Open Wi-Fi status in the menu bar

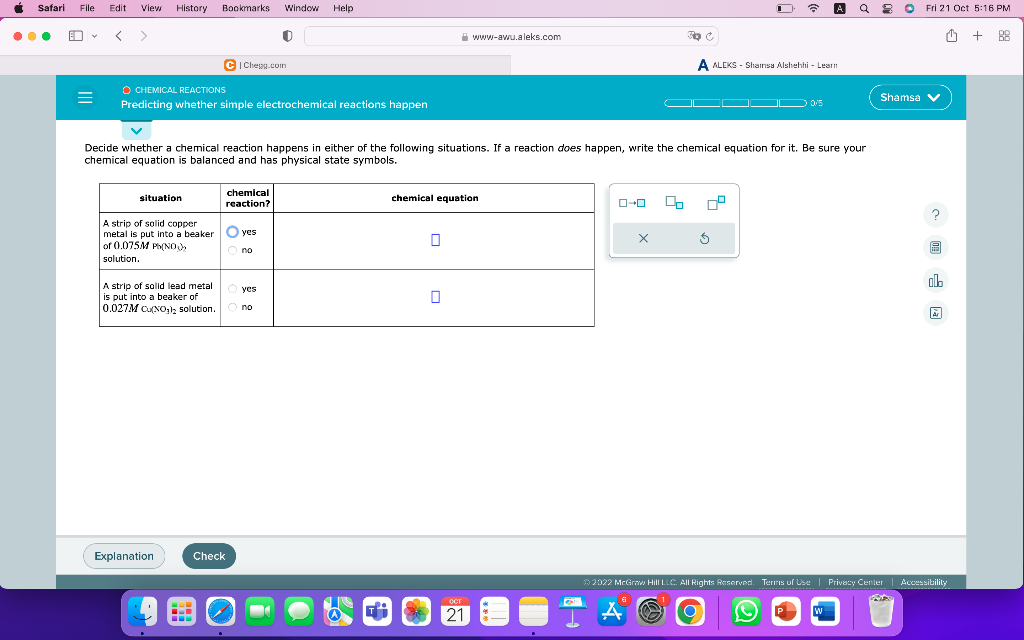pos(813,8)
